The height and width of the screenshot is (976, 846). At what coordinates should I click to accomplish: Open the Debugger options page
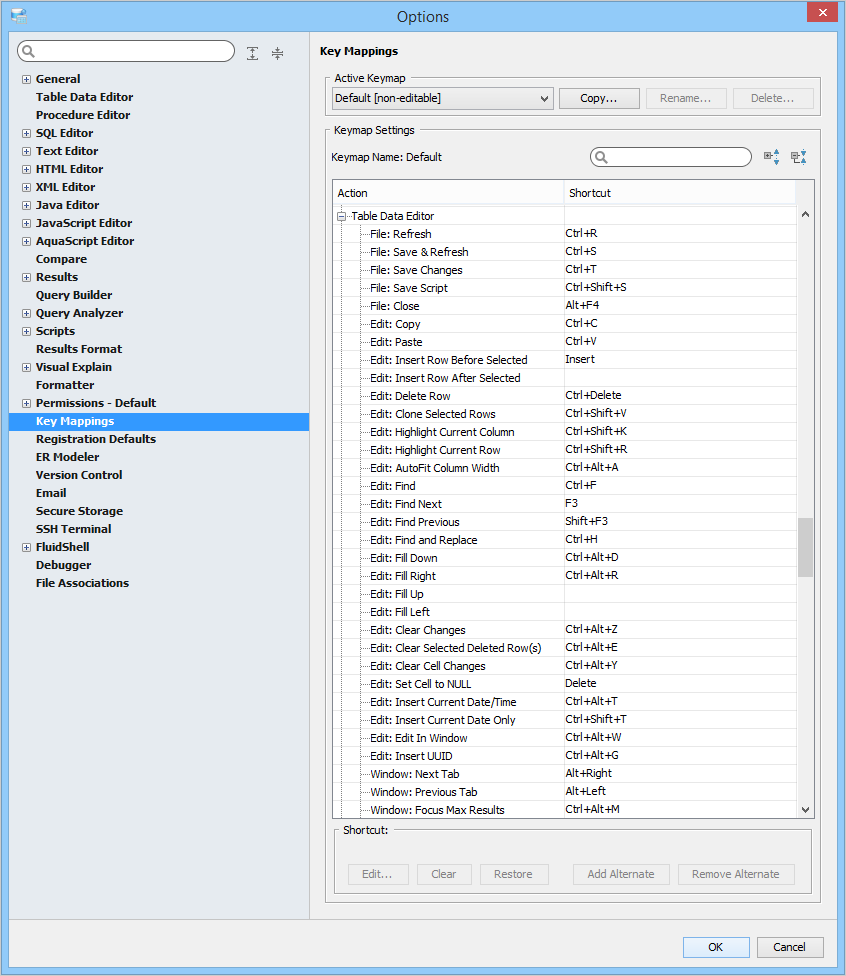pos(63,566)
